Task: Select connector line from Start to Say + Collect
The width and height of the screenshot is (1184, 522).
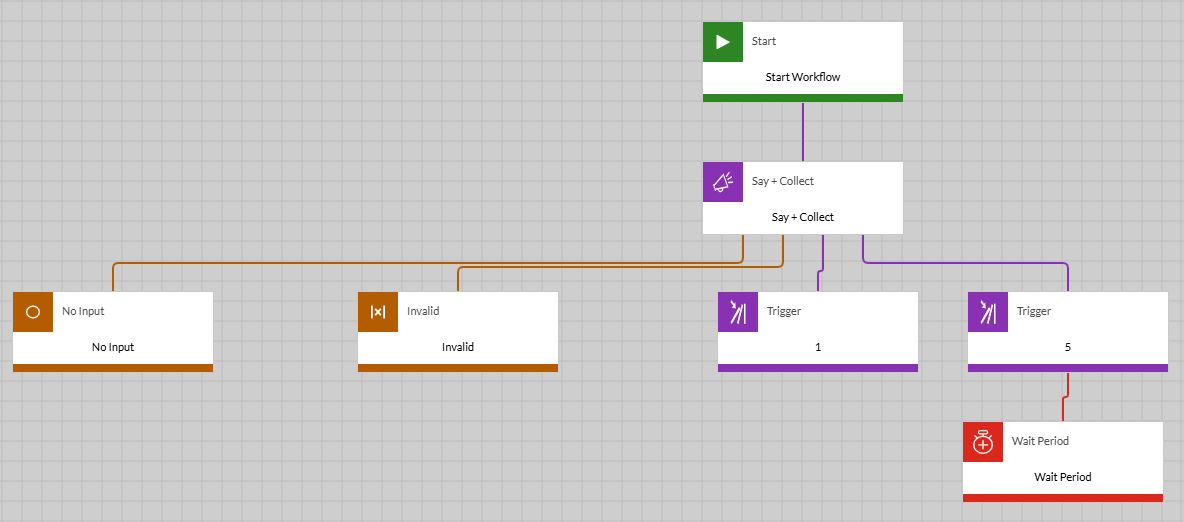Action: point(803,132)
